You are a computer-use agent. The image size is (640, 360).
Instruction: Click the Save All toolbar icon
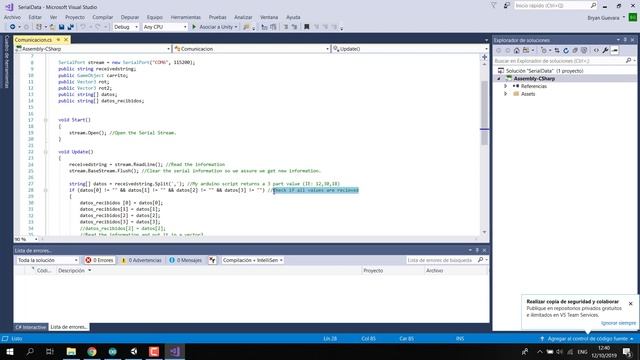(71, 27)
